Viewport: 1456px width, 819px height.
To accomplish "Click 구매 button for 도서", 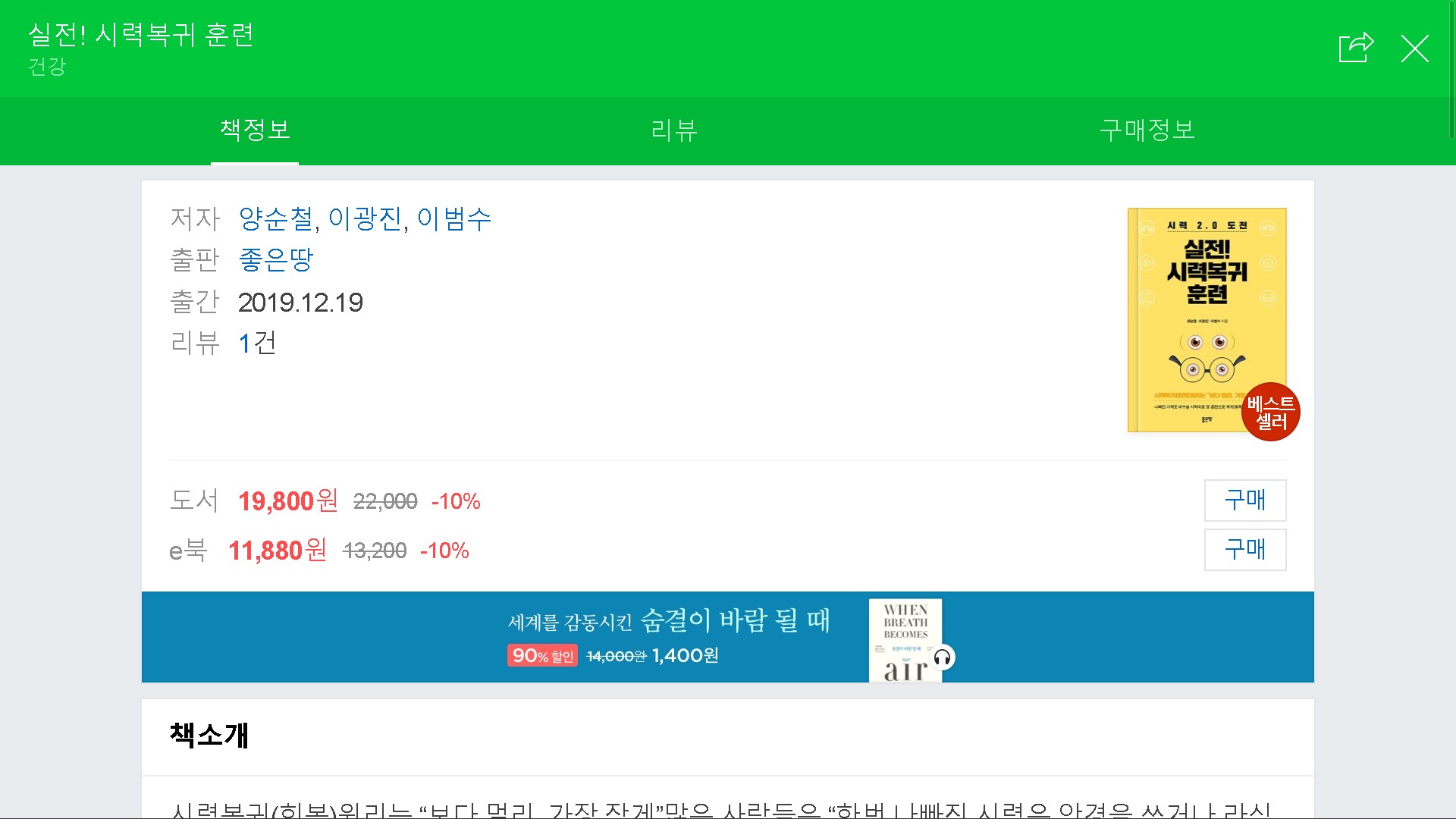I will 1244,500.
